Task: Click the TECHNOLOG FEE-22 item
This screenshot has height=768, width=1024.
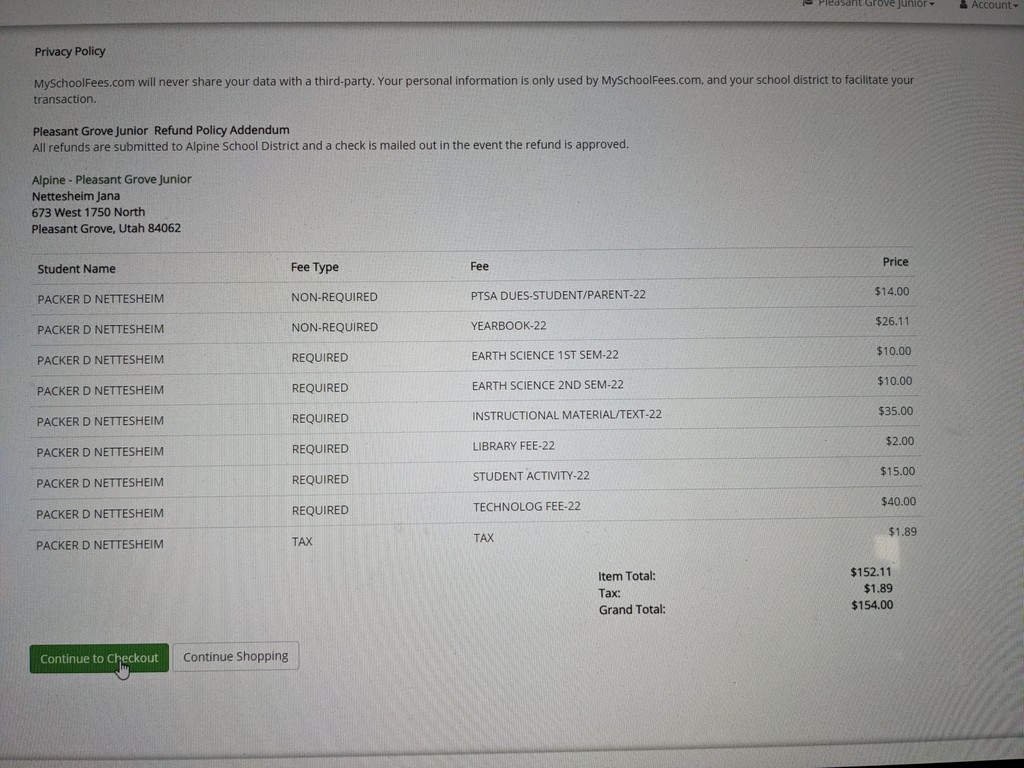Action: click(x=526, y=507)
